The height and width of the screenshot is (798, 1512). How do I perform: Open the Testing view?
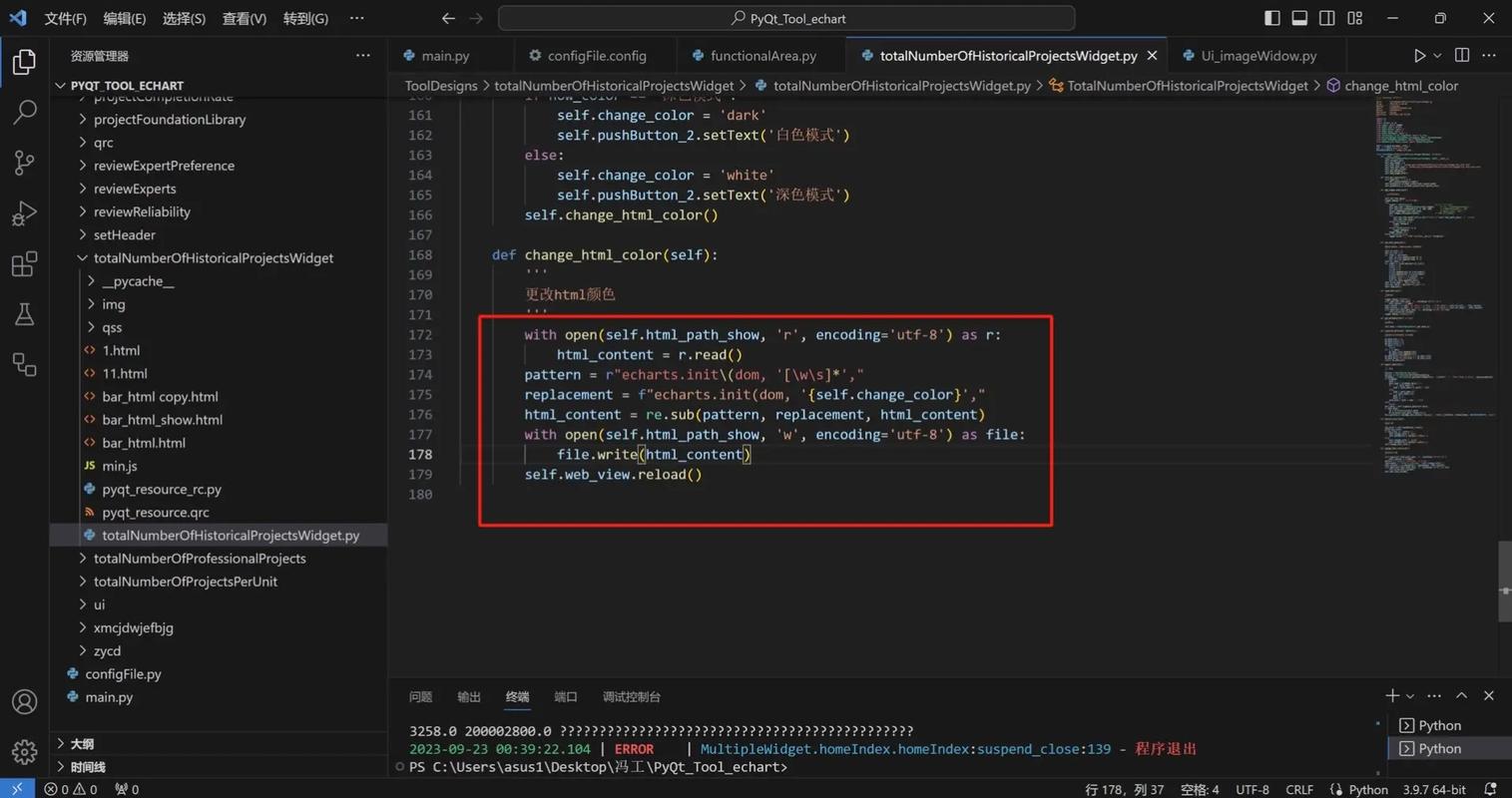point(24,314)
